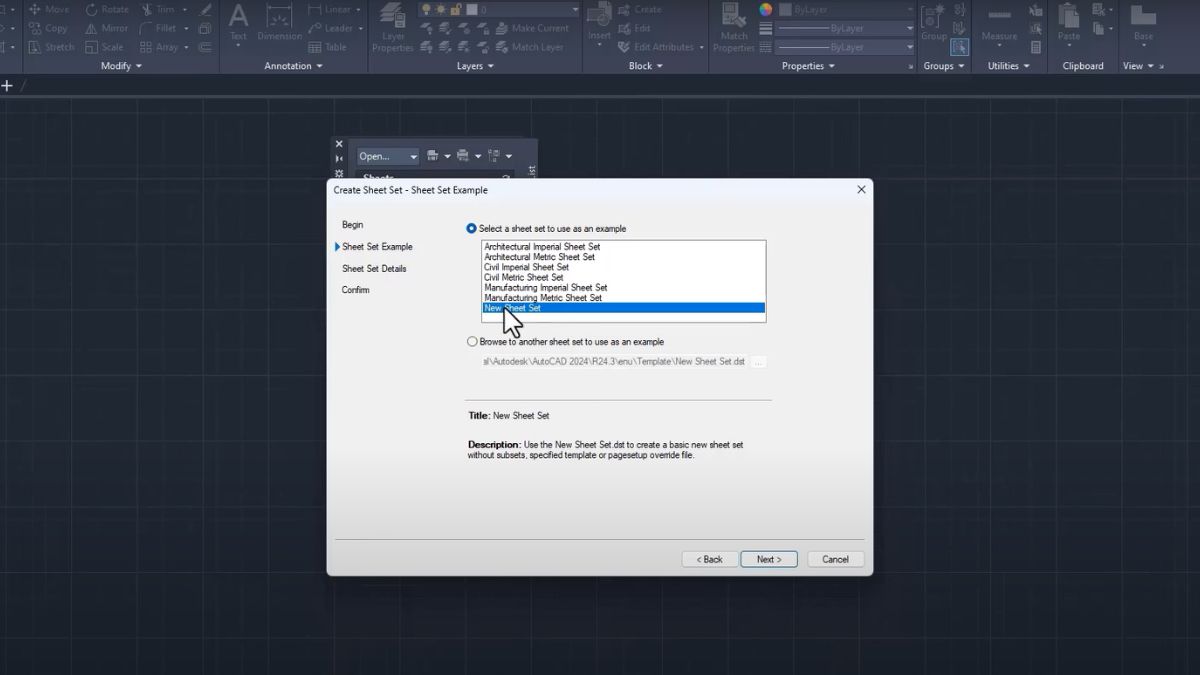1200x675 pixels.
Task: Select the Move tool in Modify panel
Action: pos(49,9)
